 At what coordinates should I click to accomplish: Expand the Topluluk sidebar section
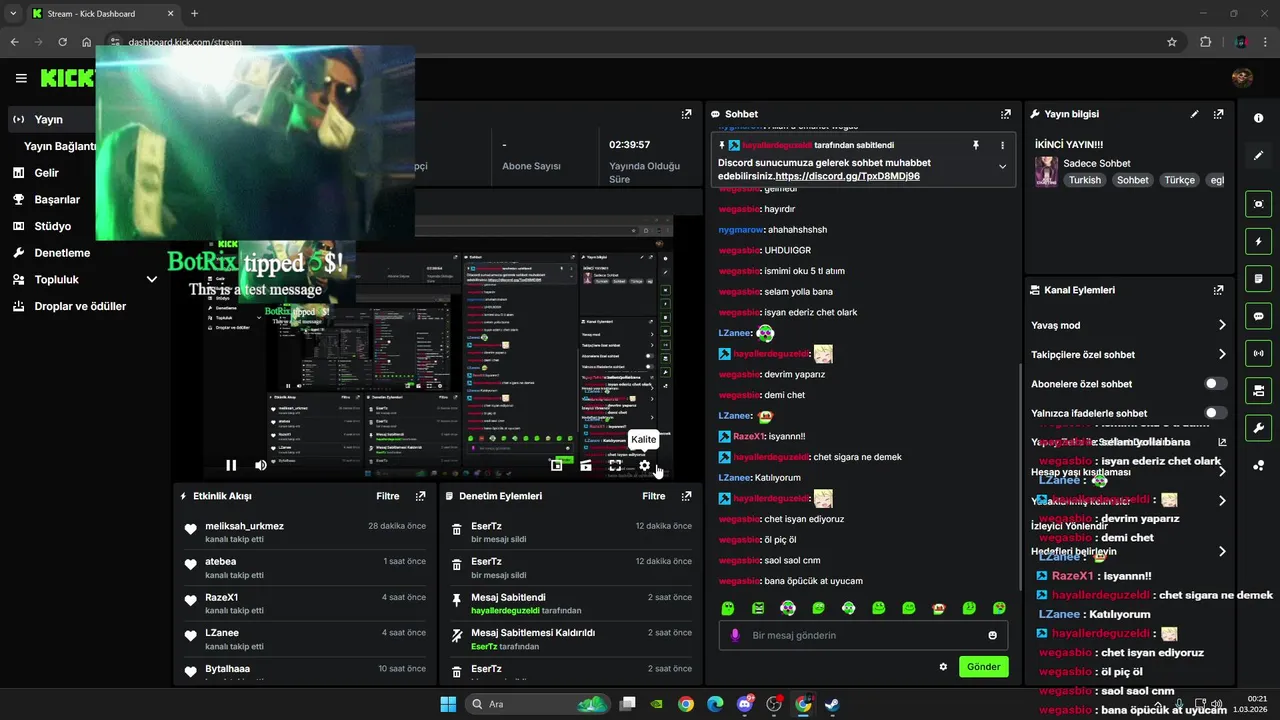click(x=84, y=280)
